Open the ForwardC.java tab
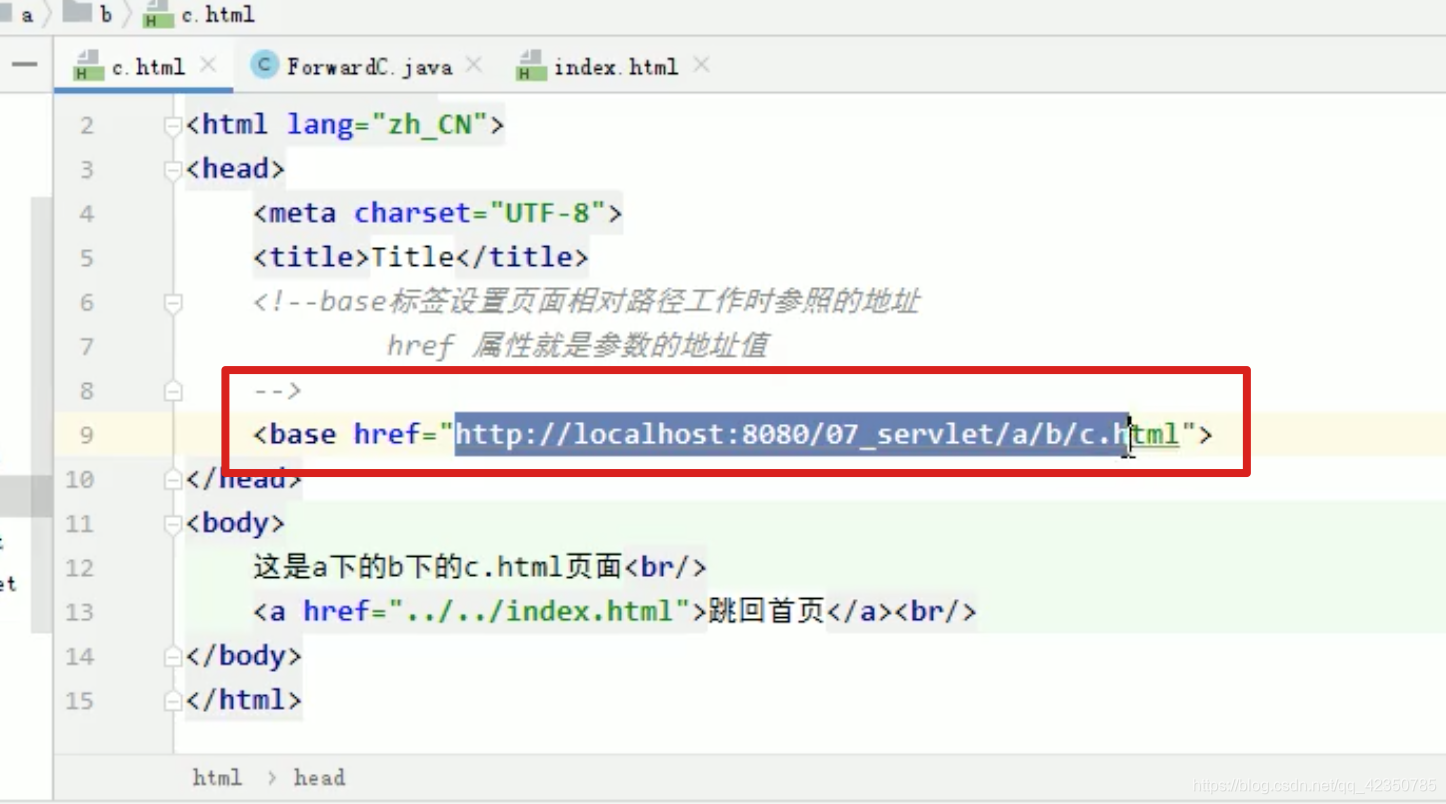This screenshot has width=1446, height=804. (x=369, y=67)
